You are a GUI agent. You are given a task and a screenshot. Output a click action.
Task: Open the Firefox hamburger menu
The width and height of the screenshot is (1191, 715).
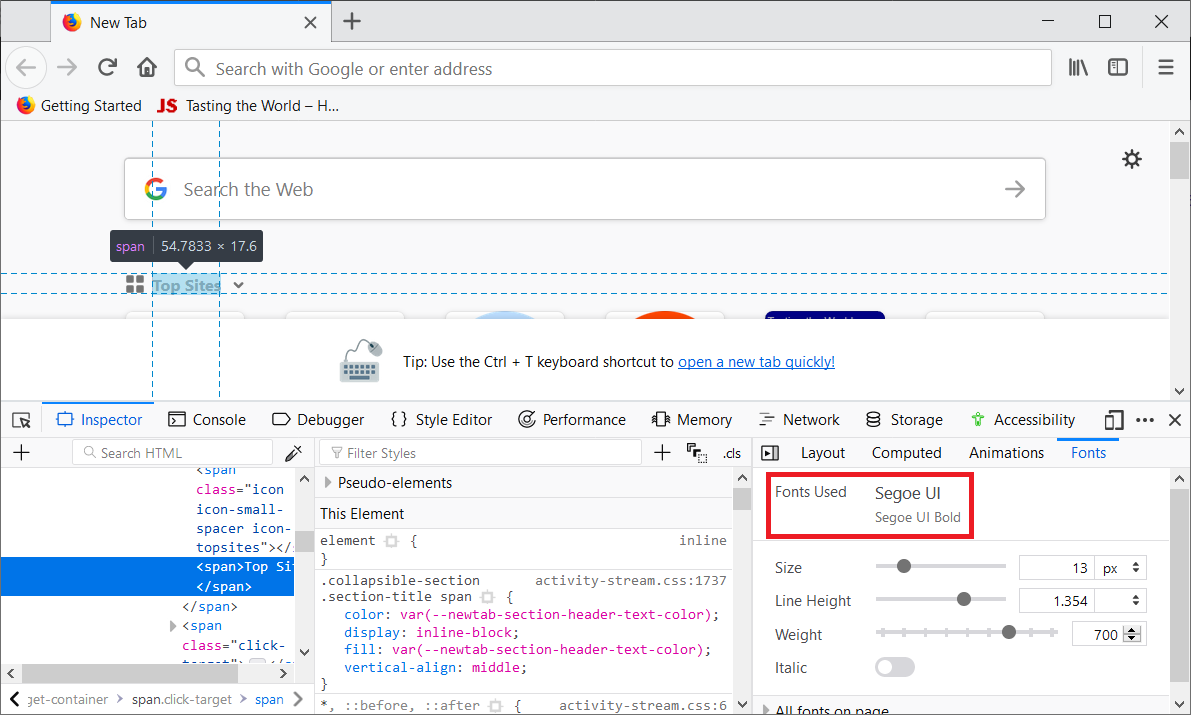click(1165, 68)
